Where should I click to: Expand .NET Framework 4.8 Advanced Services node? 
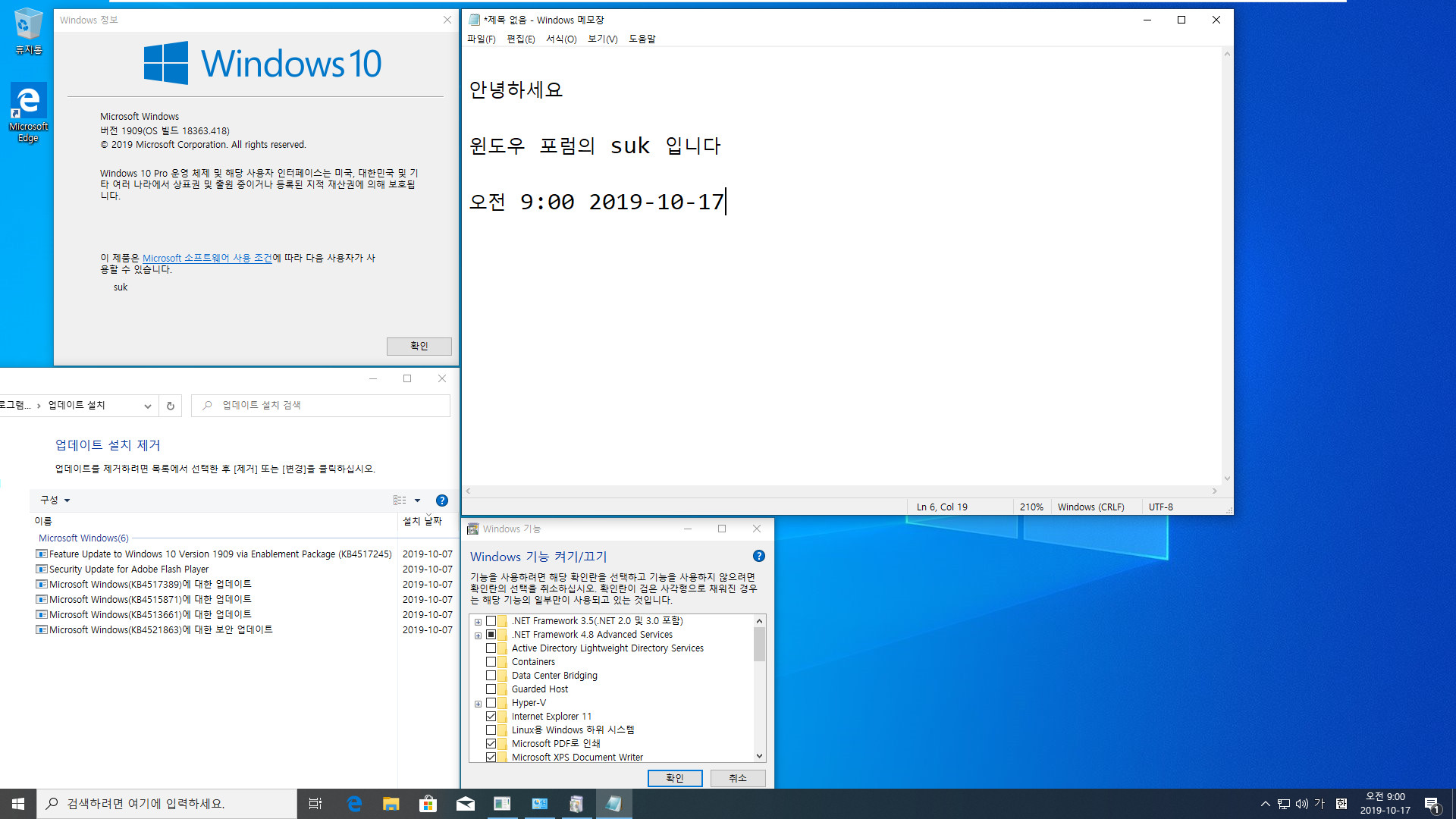tap(478, 635)
